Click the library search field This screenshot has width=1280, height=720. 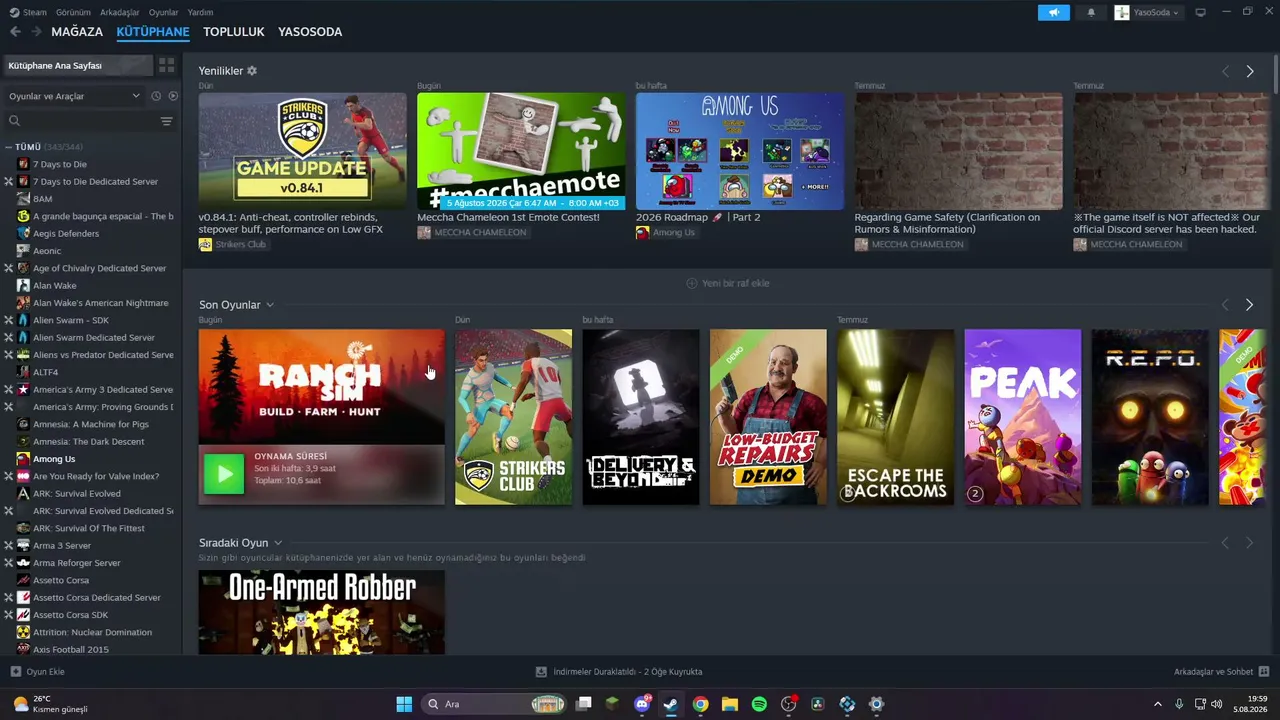click(80, 121)
